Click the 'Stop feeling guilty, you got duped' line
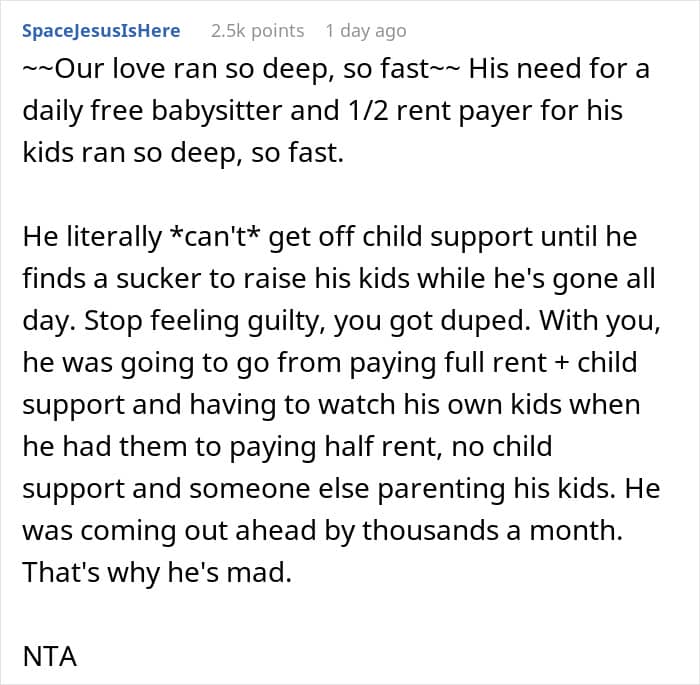Screen dimensions: 700x685 [x=342, y=321]
